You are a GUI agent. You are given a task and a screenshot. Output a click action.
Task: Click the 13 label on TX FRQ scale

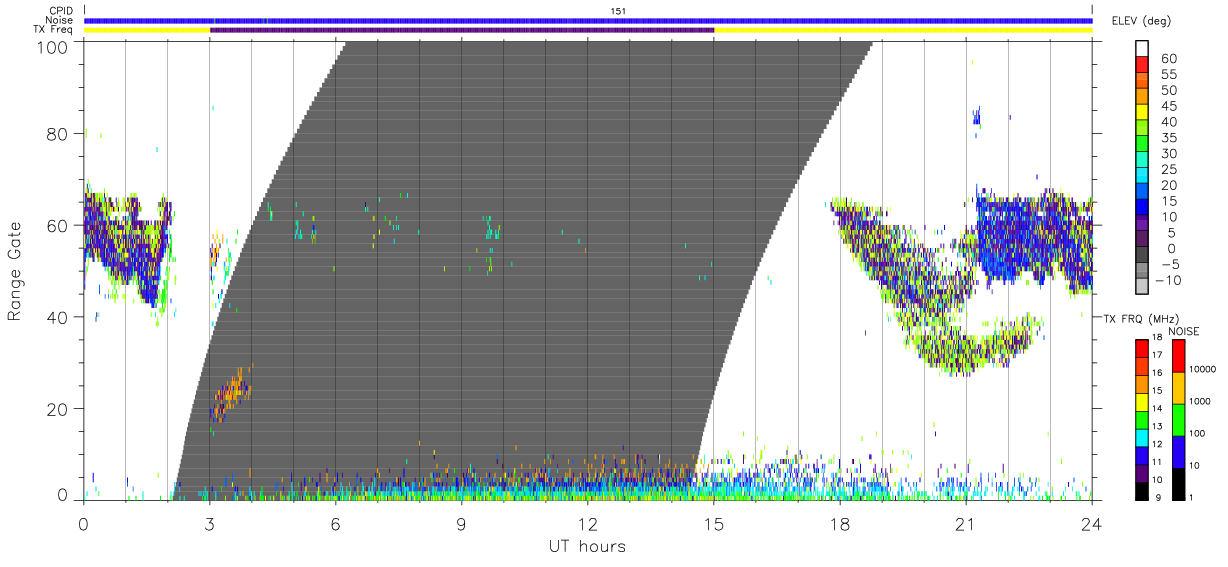click(x=1158, y=428)
